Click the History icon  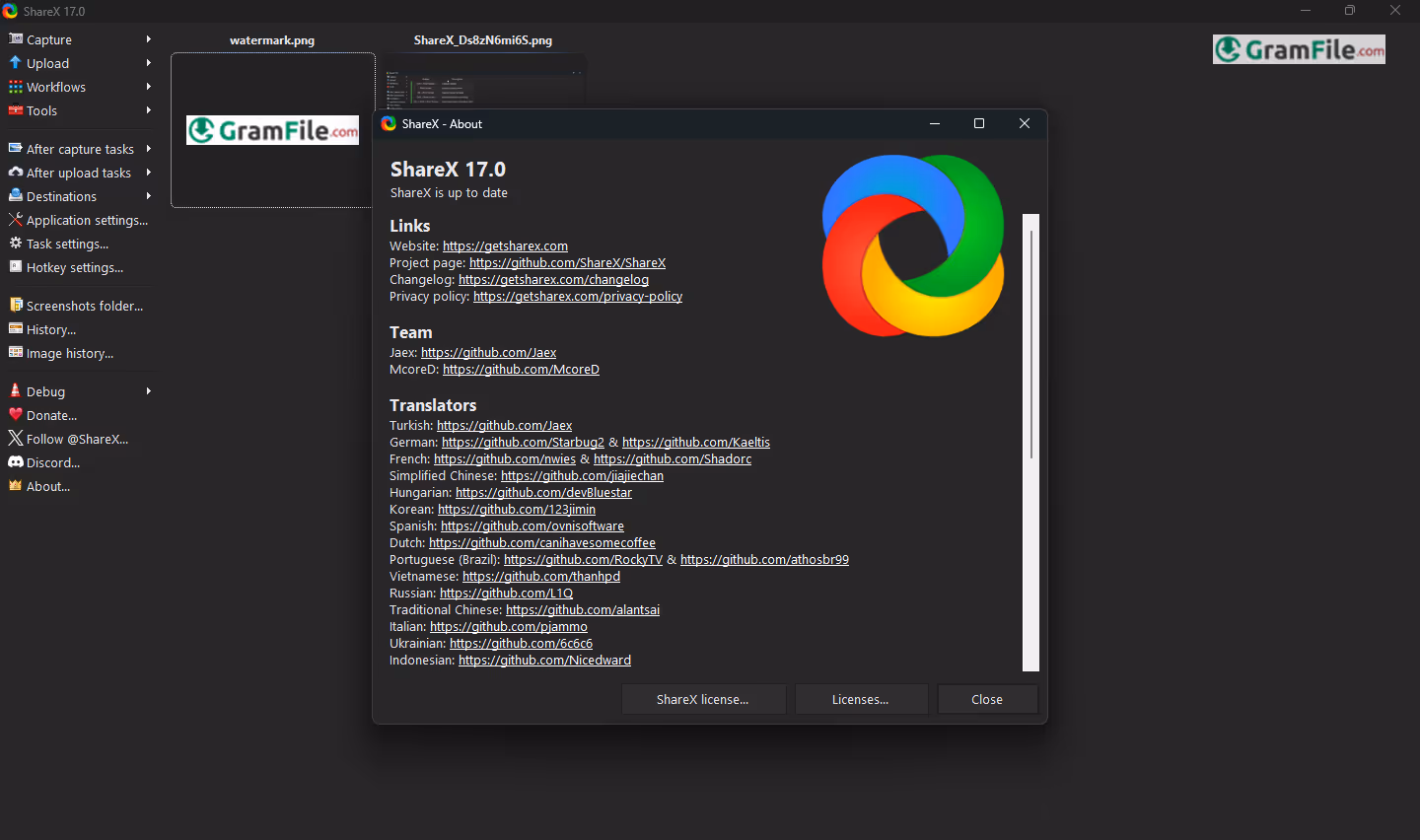click(16, 328)
